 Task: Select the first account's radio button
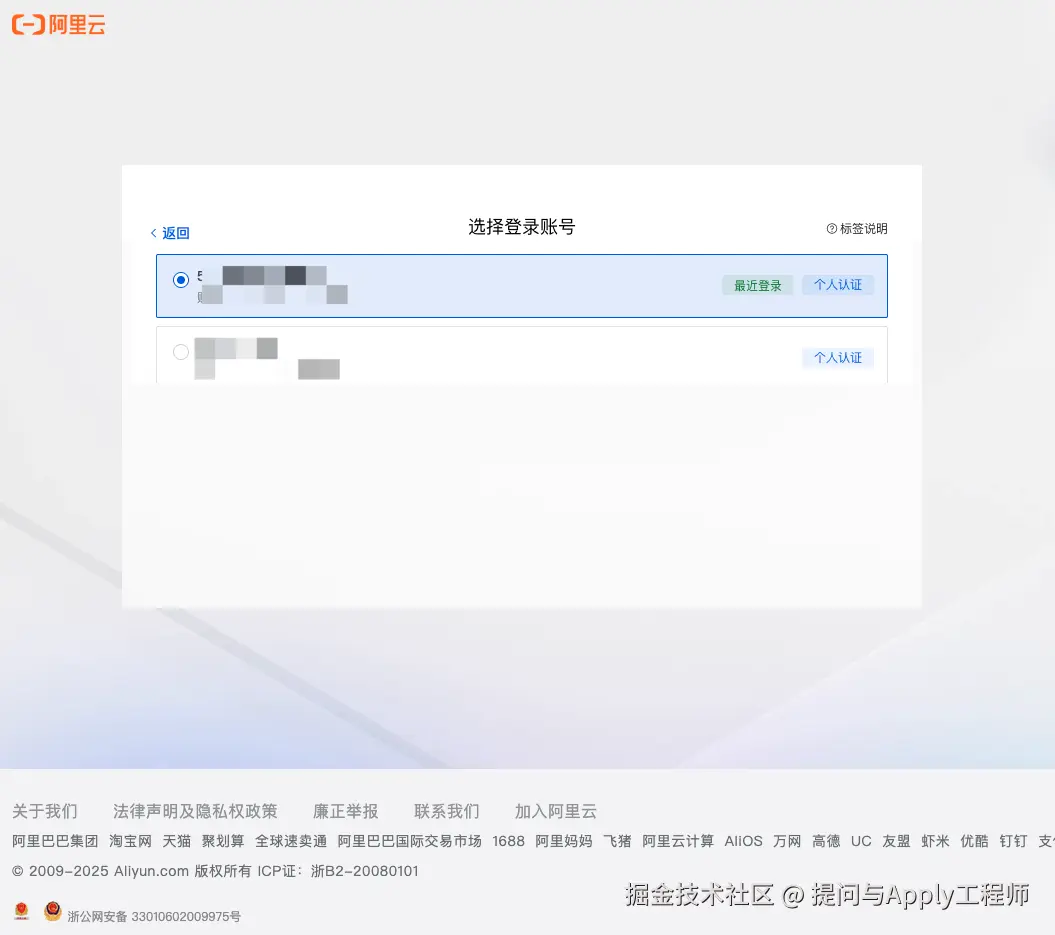click(181, 280)
